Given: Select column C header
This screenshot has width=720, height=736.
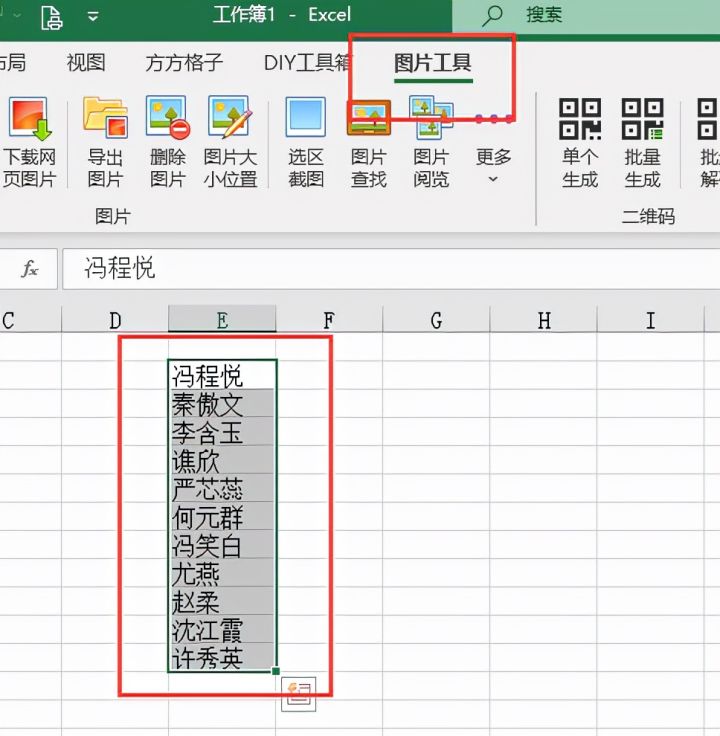Looking at the screenshot, I should point(30,321).
